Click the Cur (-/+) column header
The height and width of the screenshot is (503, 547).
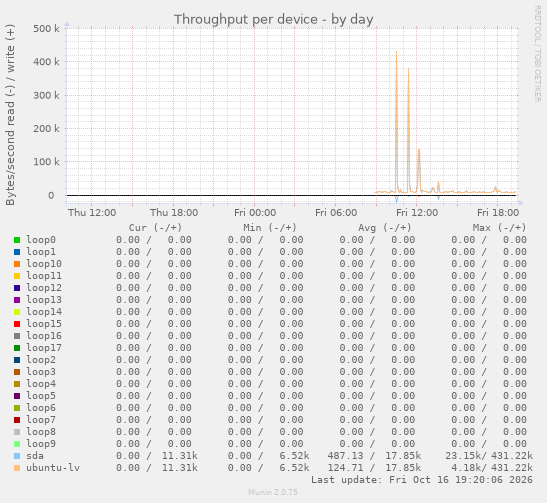tap(155, 228)
